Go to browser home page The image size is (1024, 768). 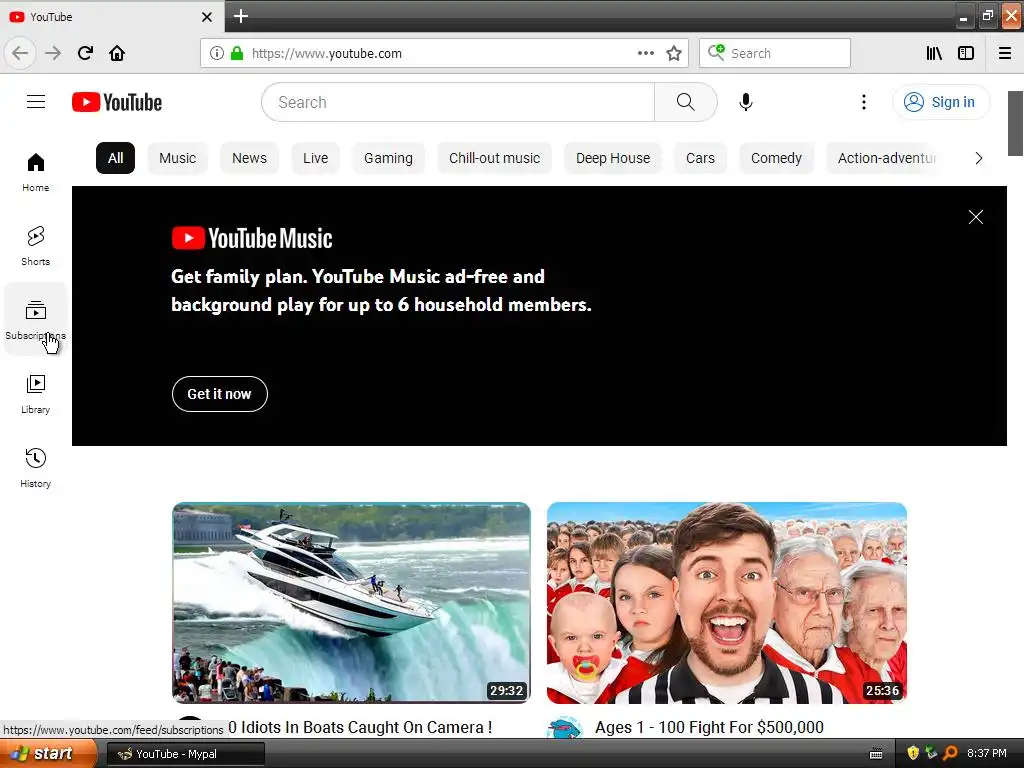[117, 53]
